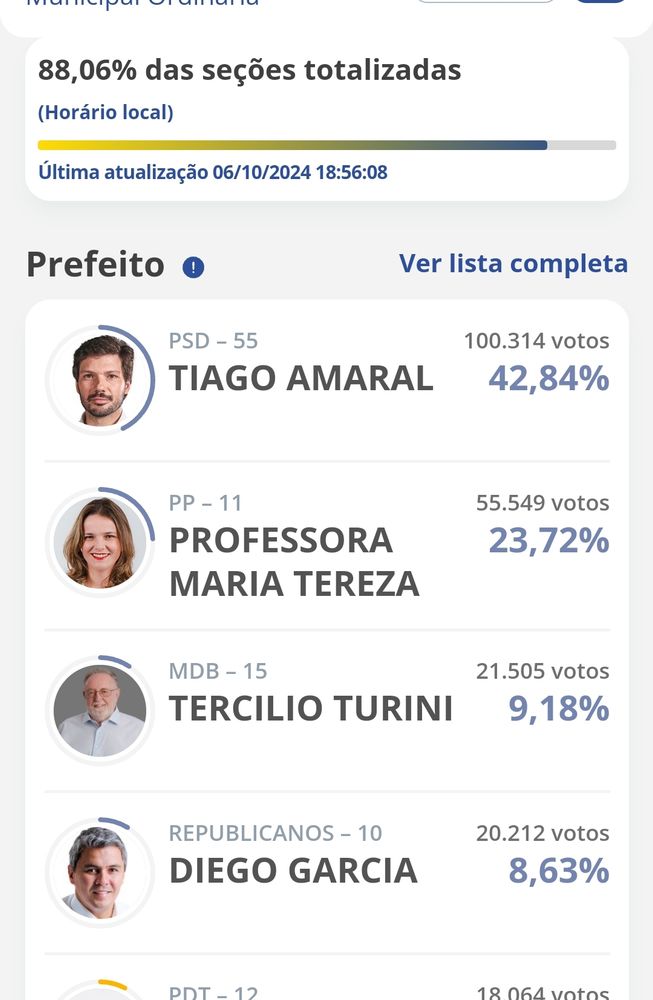Open the Ver lista completa link
Screen dimensions: 653x1000
click(x=513, y=263)
